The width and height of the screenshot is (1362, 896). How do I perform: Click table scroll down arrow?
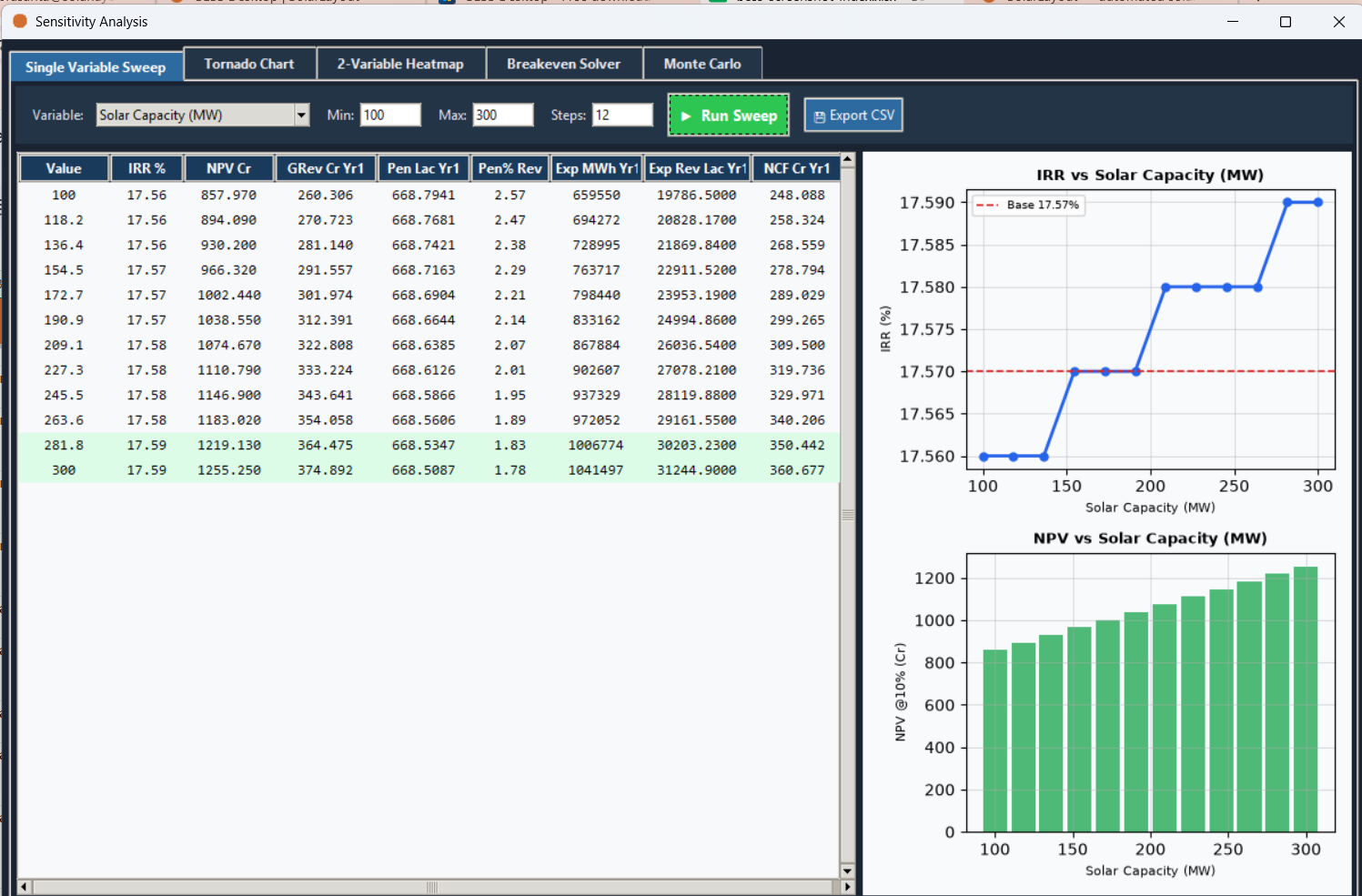pyautogui.click(x=848, y=871)
